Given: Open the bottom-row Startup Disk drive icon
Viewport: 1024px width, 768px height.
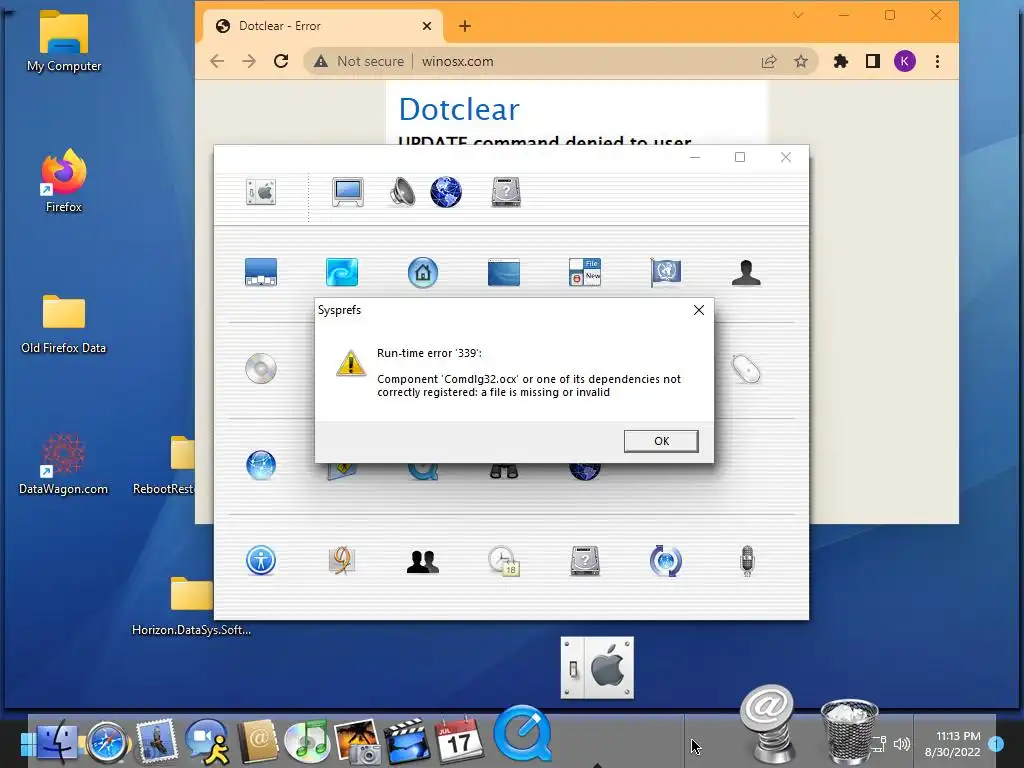Looking at the screenshot, I should click(584, 561).
